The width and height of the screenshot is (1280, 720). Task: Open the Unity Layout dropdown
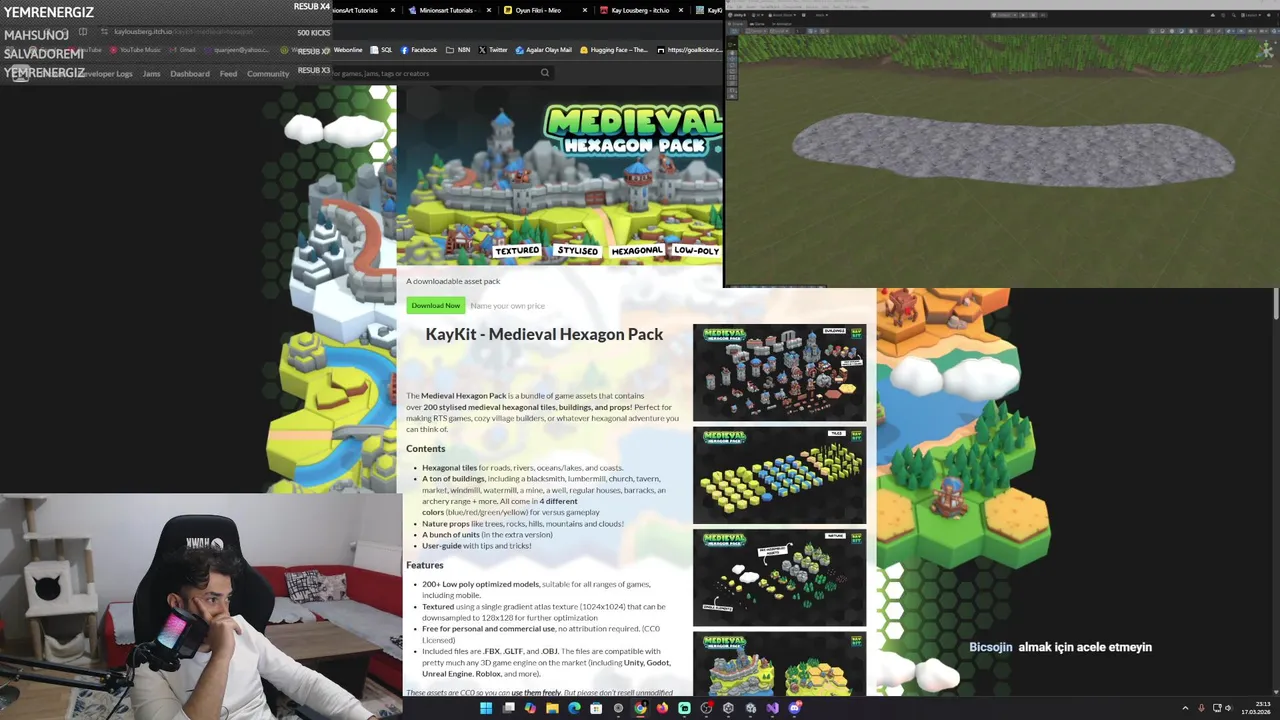1252,15
